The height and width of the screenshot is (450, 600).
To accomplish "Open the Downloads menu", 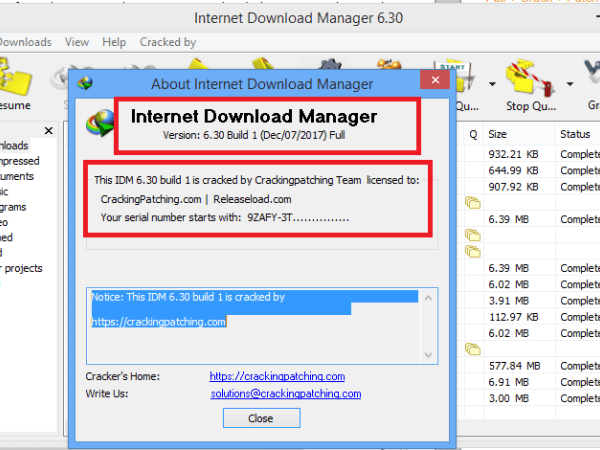I will pyautogui.click(x=25, y=42).
